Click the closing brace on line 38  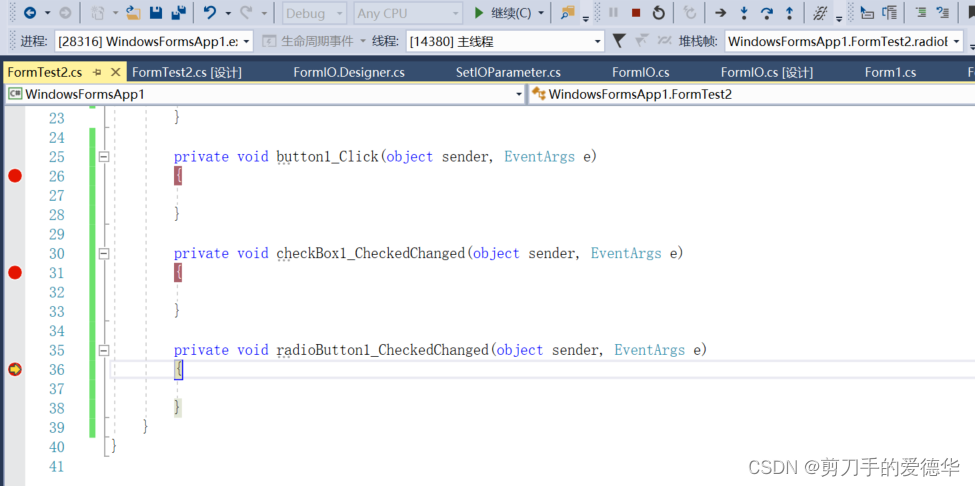click(178, 408)
